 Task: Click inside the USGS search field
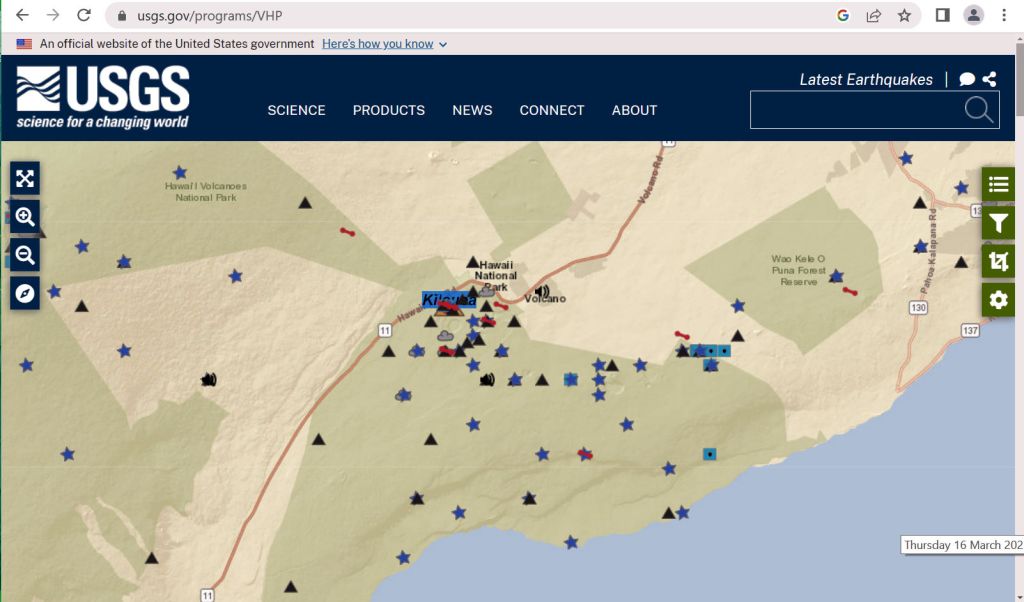point(855,110)
